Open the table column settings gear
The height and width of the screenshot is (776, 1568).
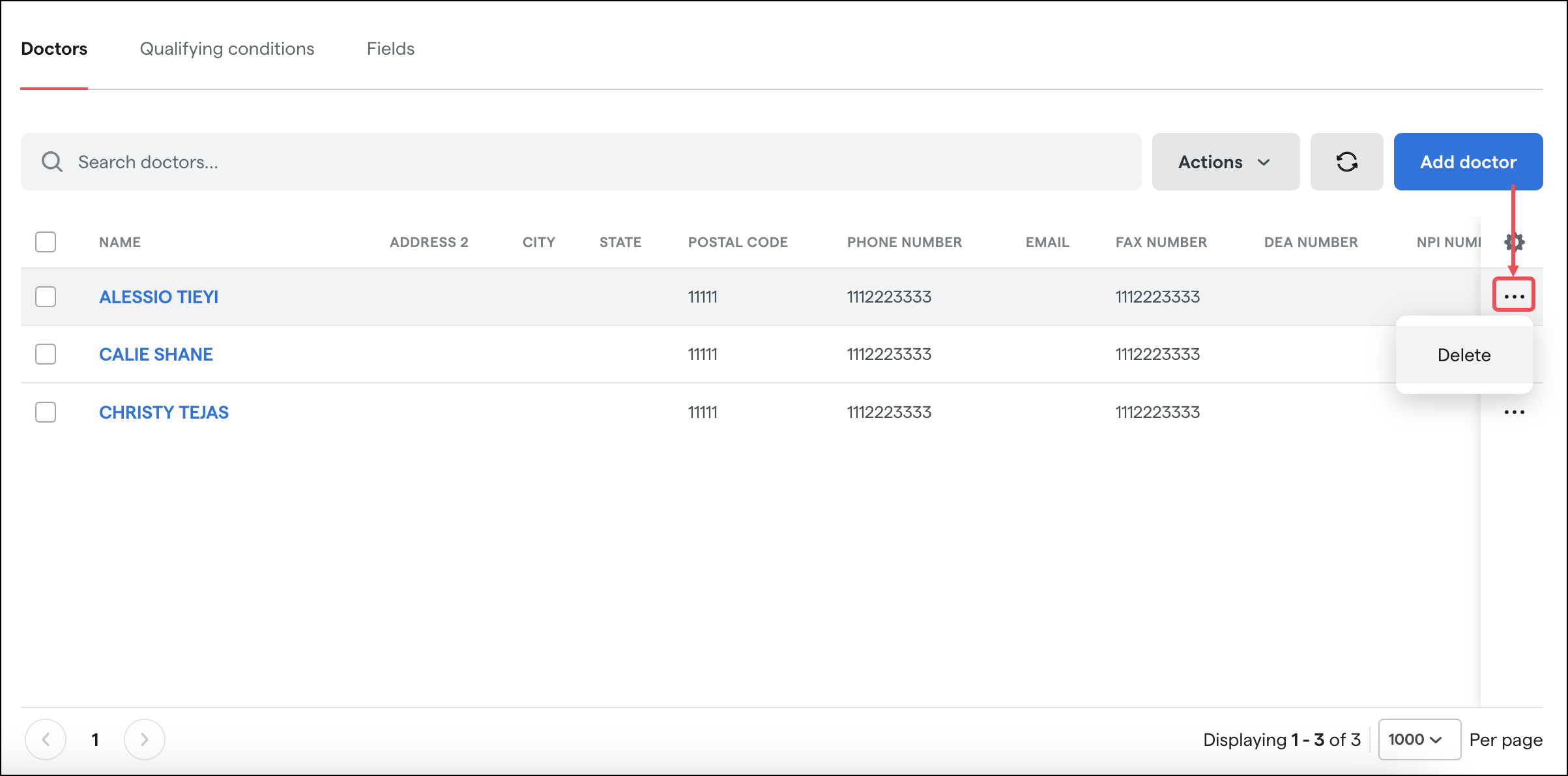[1514, 242]
